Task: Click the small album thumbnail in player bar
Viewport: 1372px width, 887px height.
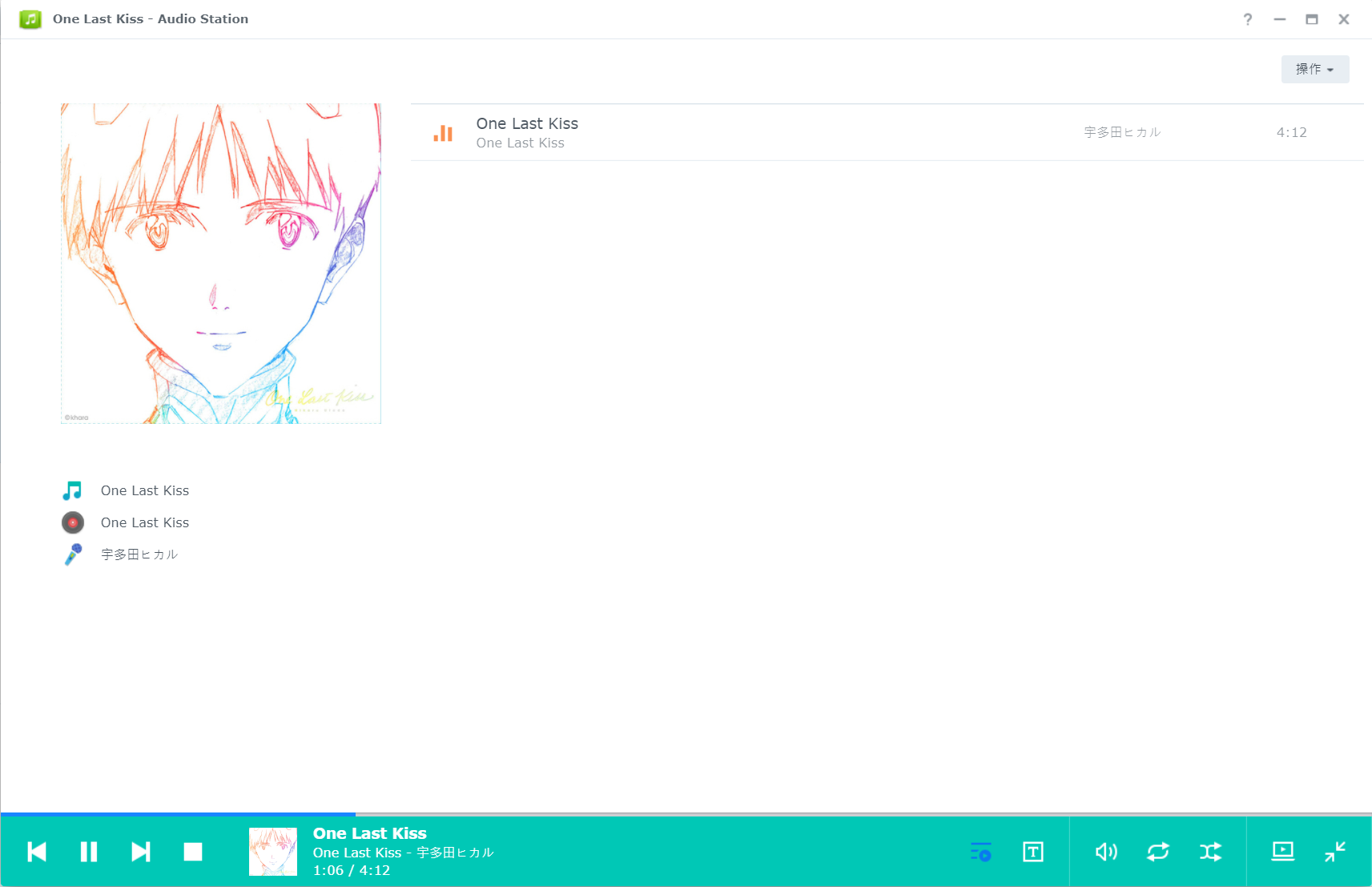Action: pos(273,852)
